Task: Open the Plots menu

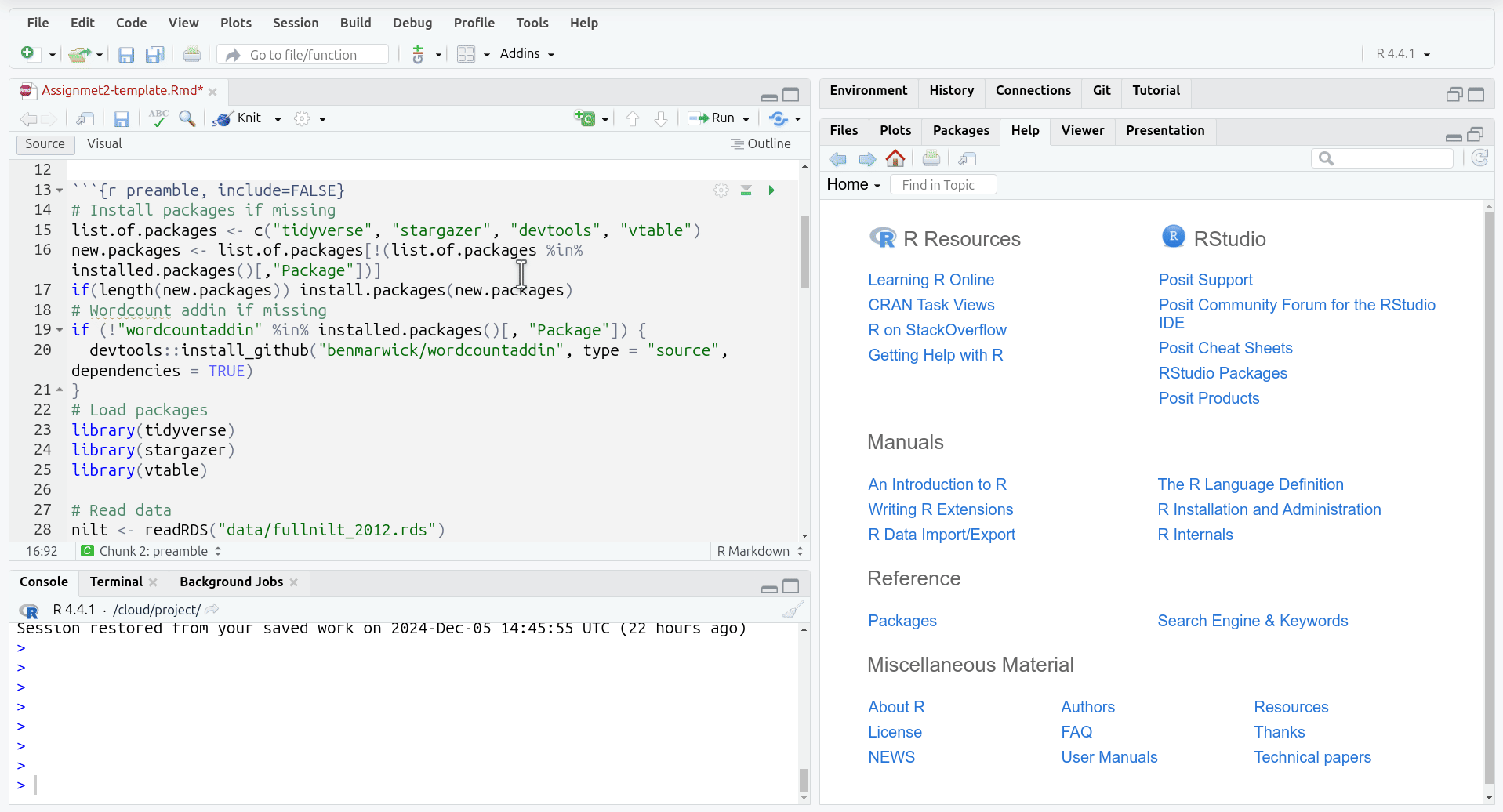Action: tap(236, 23)
